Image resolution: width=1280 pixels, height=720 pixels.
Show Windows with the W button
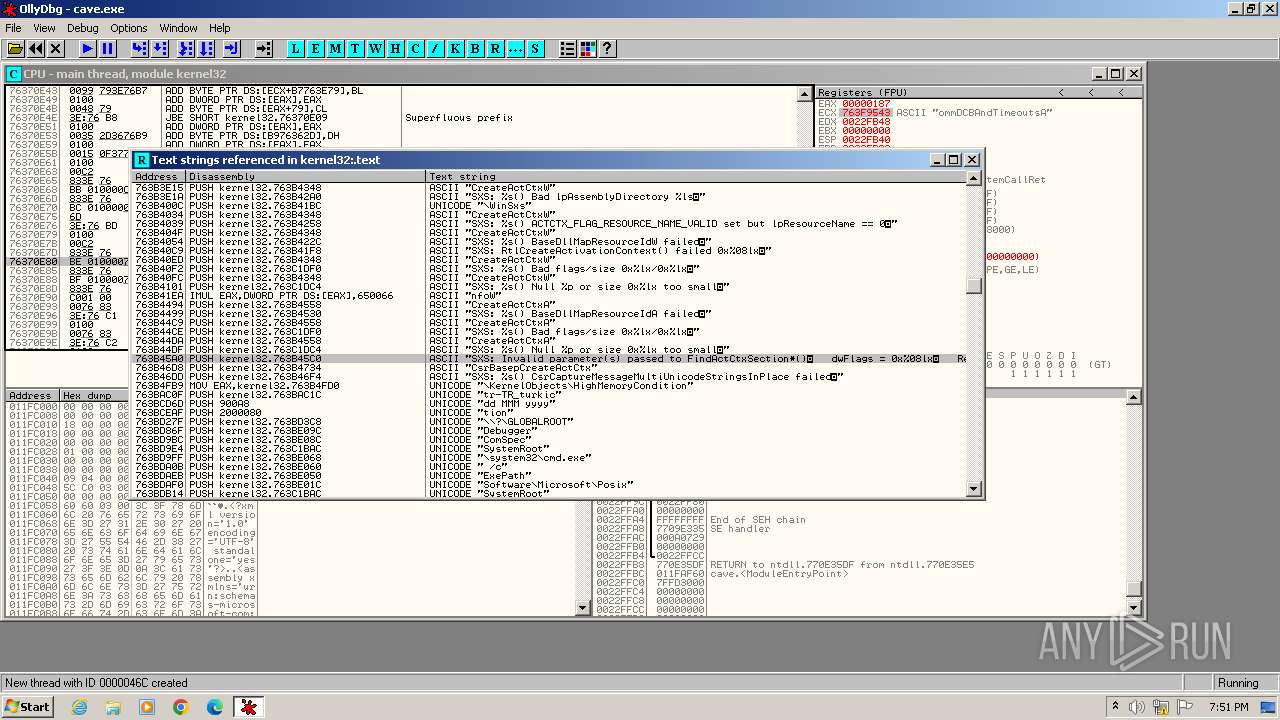click(376, 48)
